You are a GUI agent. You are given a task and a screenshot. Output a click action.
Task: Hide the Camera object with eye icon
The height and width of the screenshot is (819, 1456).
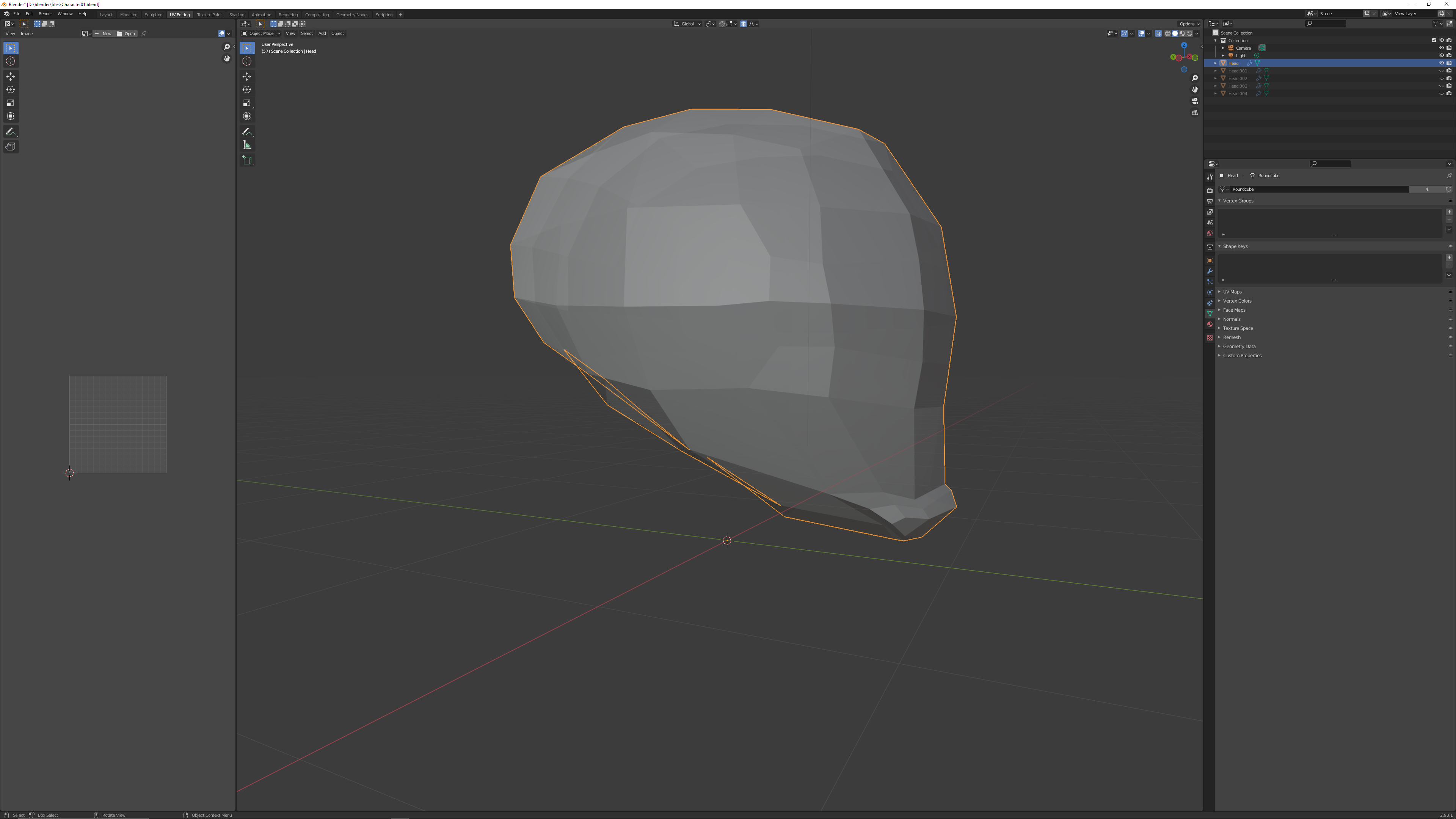(1441, 48)
